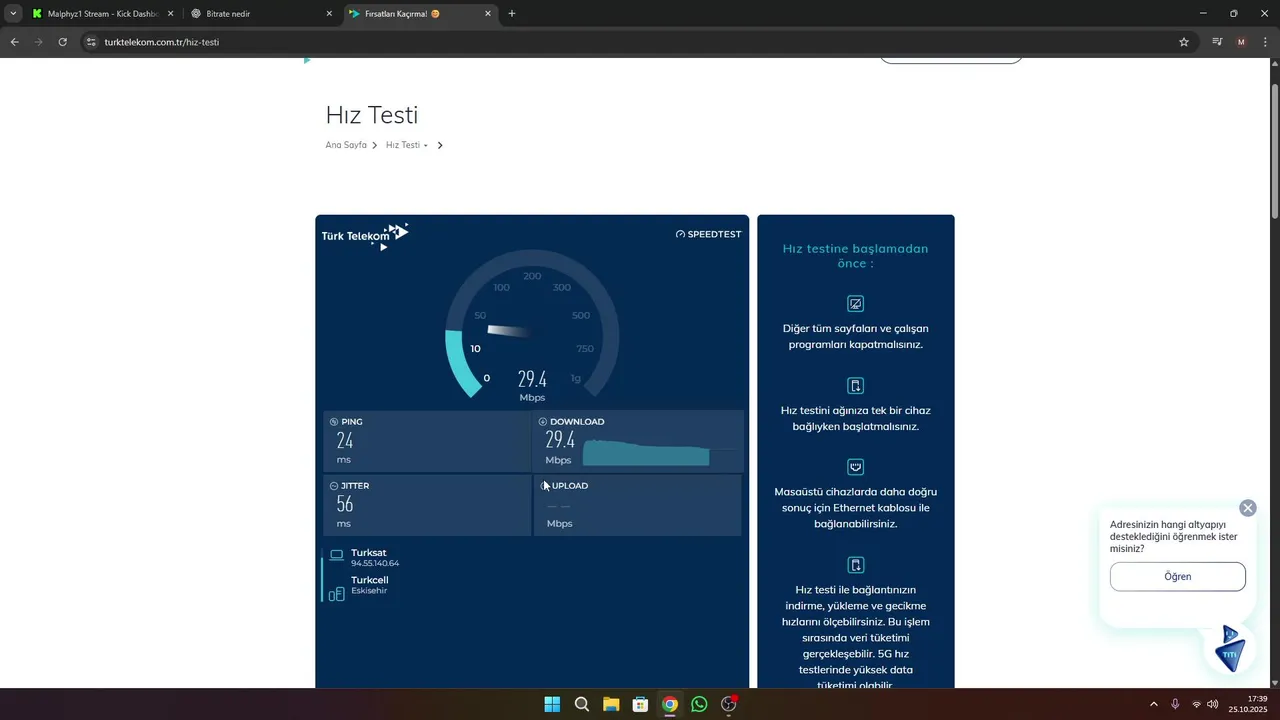The image size is (1280, 720).
Task: Open Microsoft Store from the taskbar
Action: click(640, 704)
